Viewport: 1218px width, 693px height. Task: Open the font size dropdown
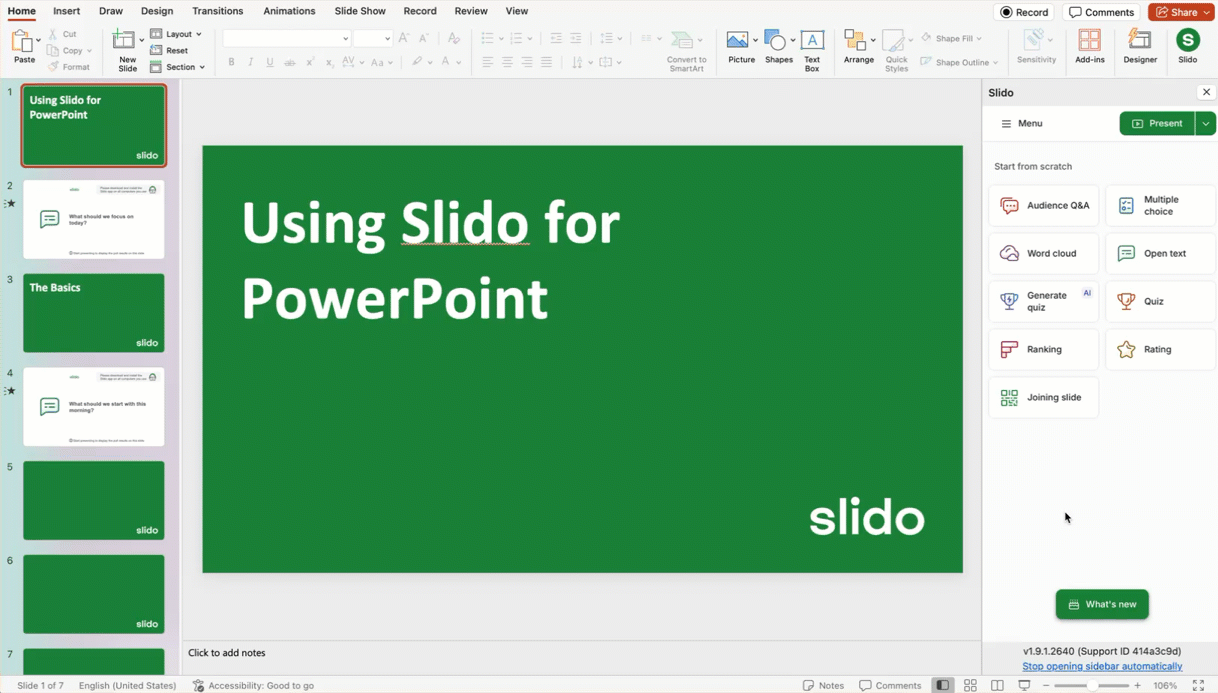pos(387,39)
